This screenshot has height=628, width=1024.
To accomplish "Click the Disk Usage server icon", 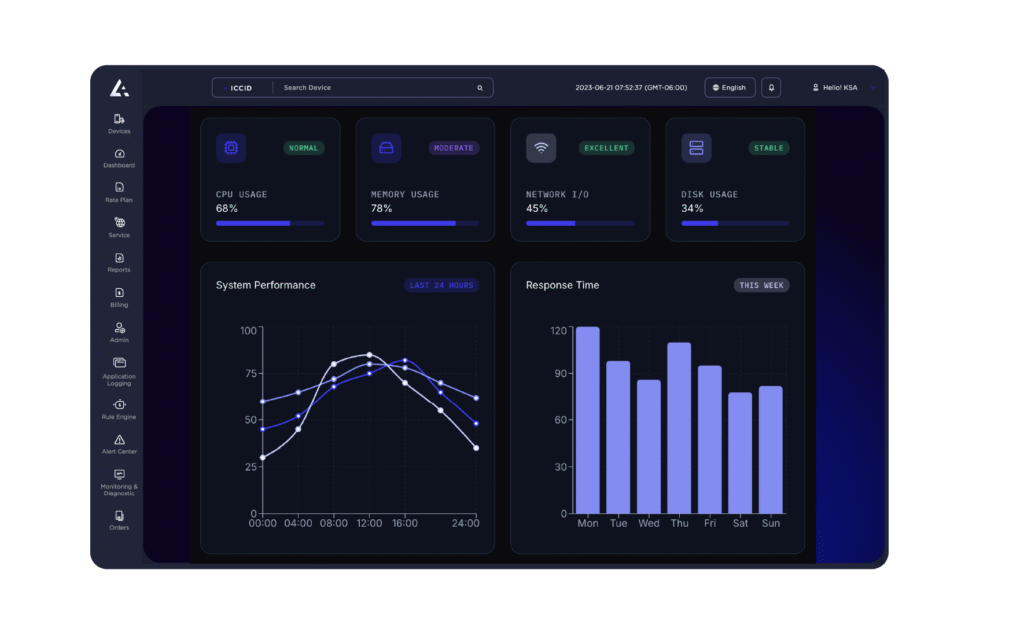I will (x=696, y=148).
